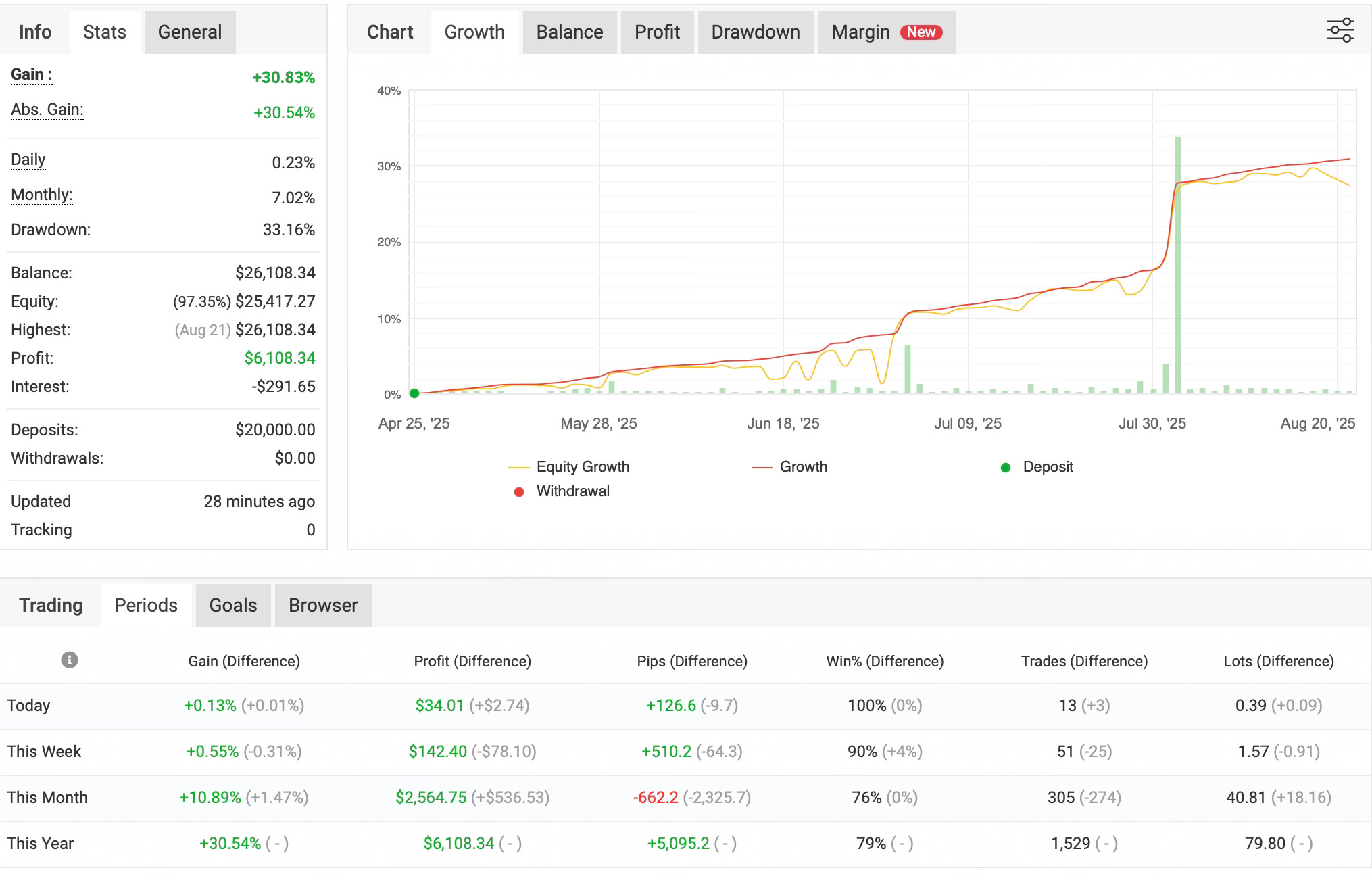Click the underlined Gain label
The height and width of the screenshot is (876, 1372).
tap(31, 75)
